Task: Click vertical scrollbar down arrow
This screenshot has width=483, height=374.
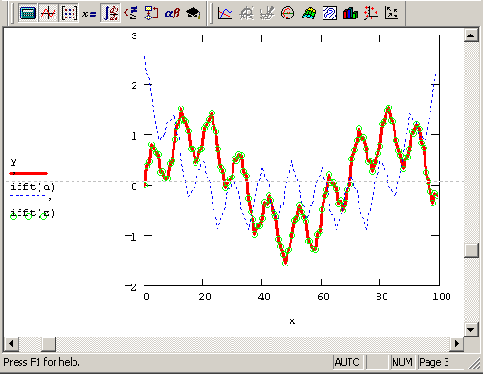Action: point(471,330)
